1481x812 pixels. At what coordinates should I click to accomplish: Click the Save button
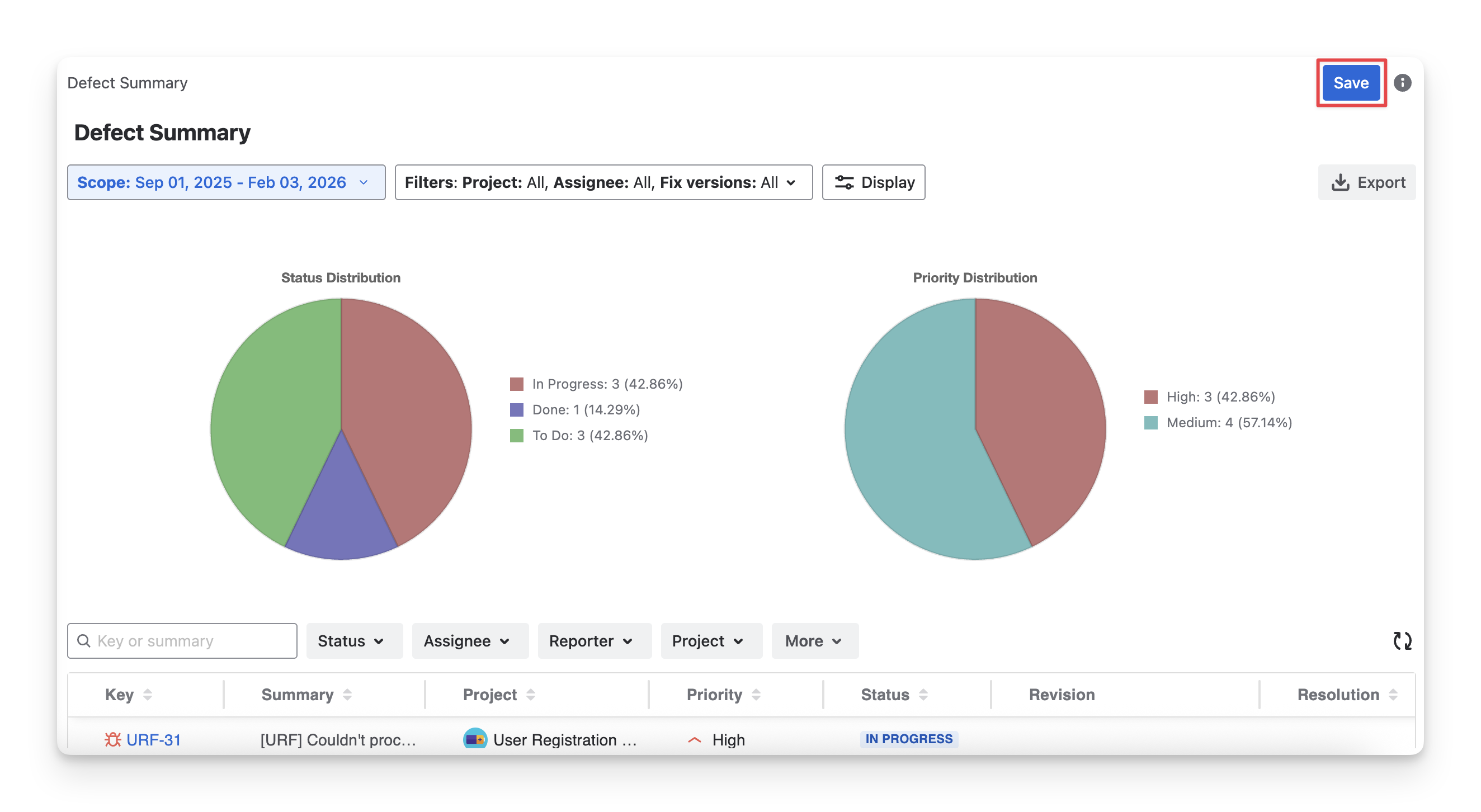1351,83
